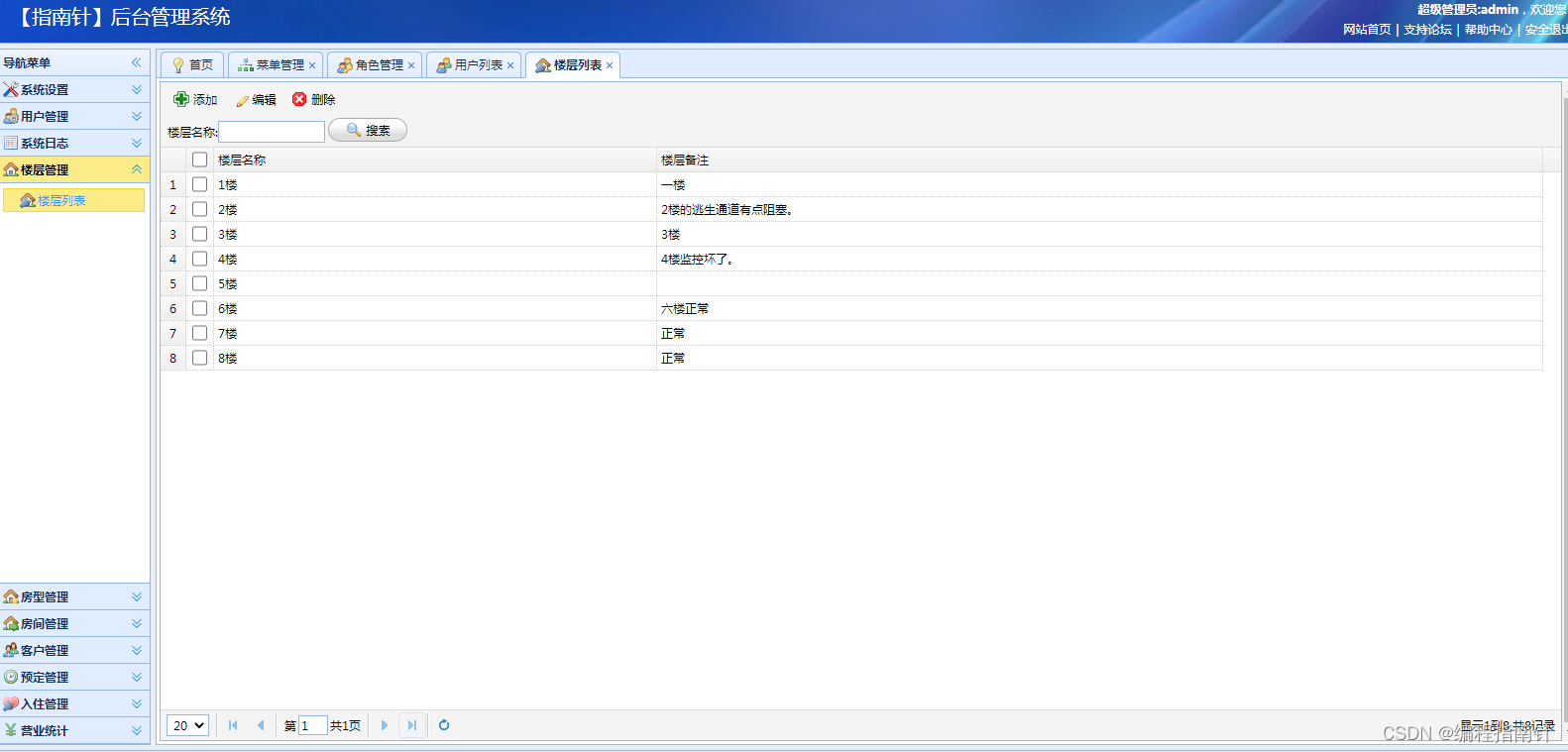Screen dimensions: 1568x752
Task: Close the 菜单管理 tab
Action: point(312,65)
